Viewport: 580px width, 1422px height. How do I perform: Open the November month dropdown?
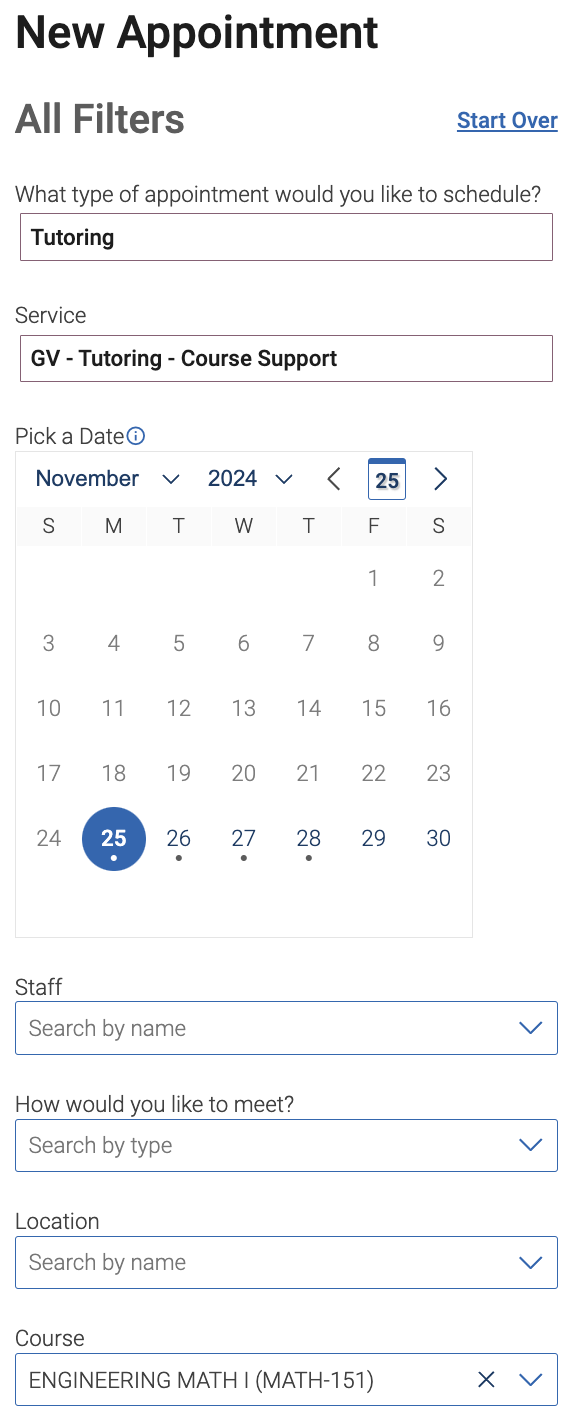[107, 479]
